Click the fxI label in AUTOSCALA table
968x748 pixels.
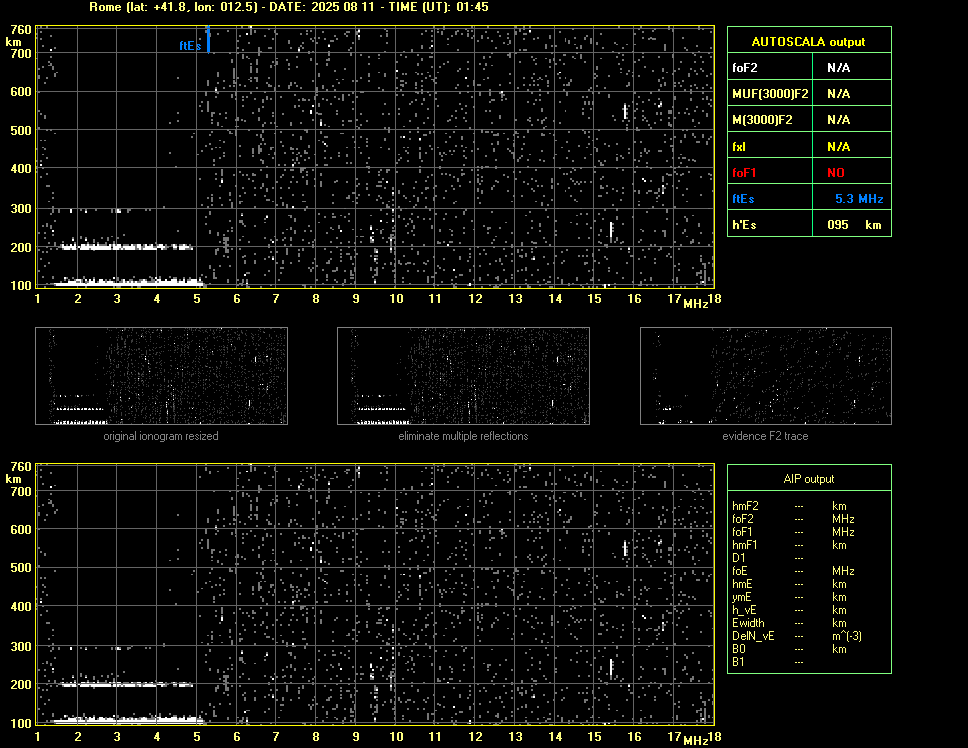[x=738, y=147]
